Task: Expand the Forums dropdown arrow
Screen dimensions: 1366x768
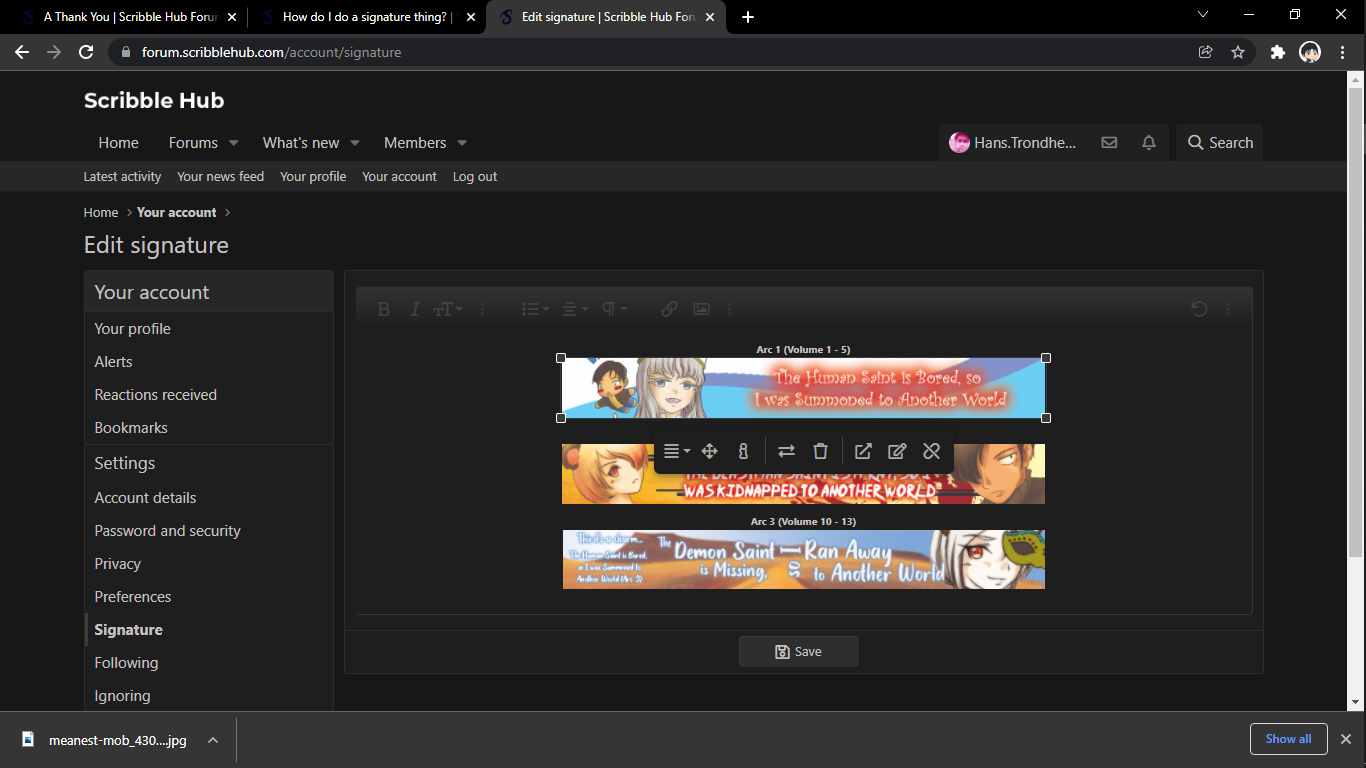Action: click(234, 143)
